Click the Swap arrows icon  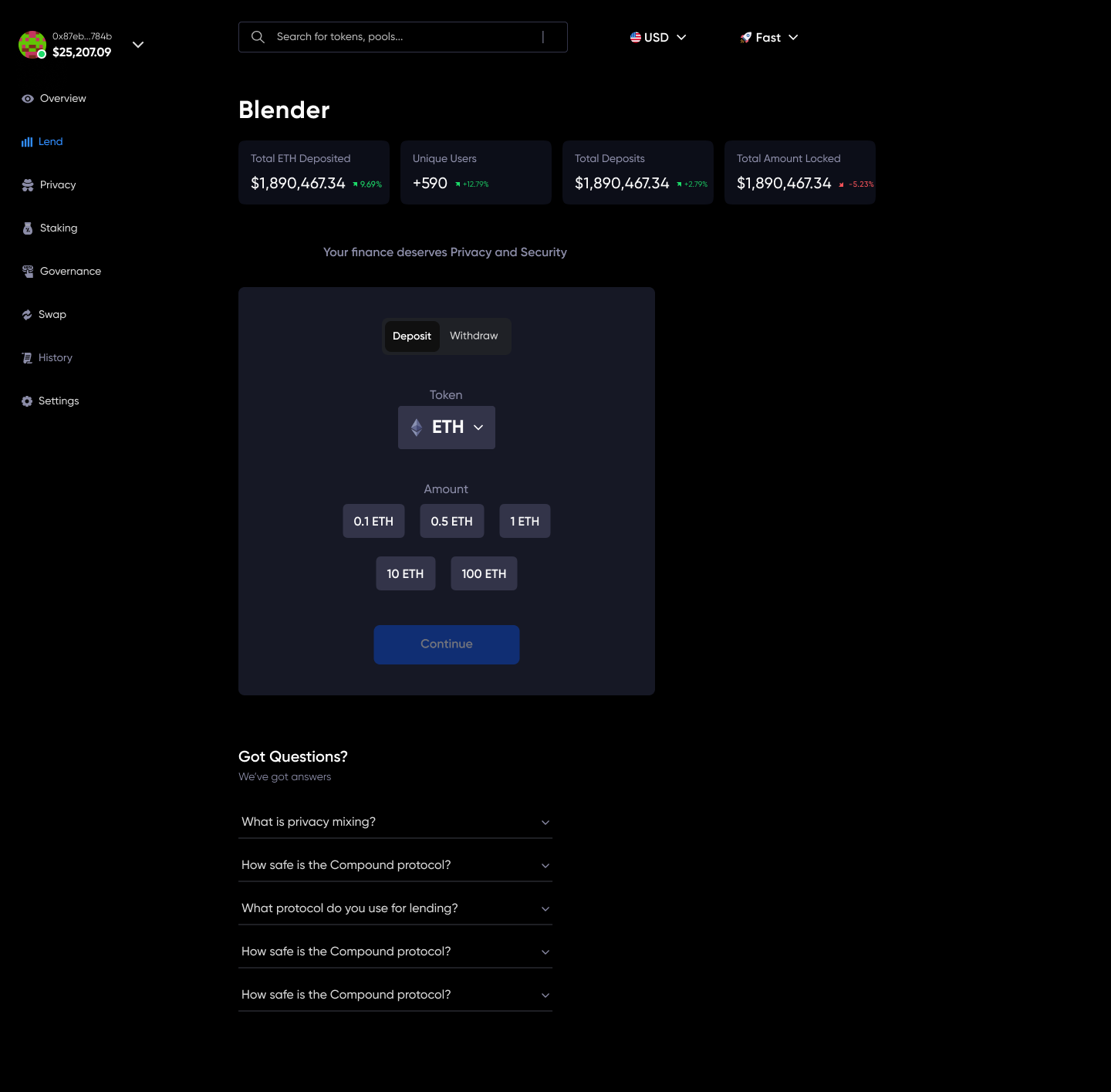[x=27, y=315]
